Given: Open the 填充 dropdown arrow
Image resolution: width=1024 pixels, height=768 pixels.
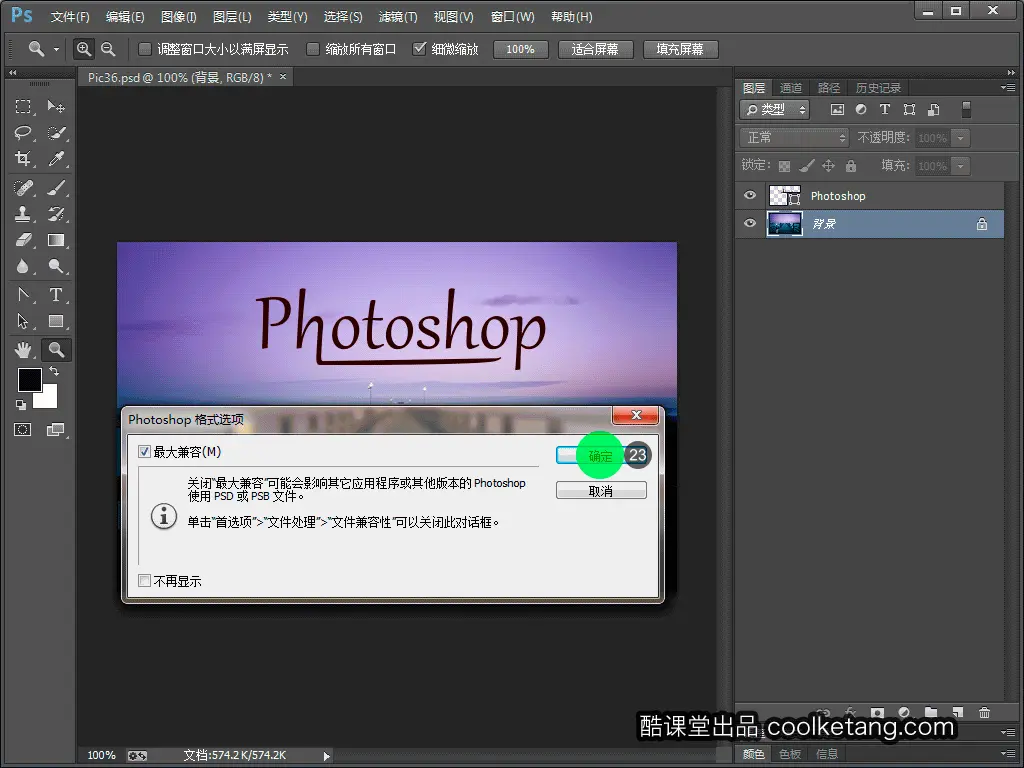Looking at the screenshot, I should coord(960,166).
